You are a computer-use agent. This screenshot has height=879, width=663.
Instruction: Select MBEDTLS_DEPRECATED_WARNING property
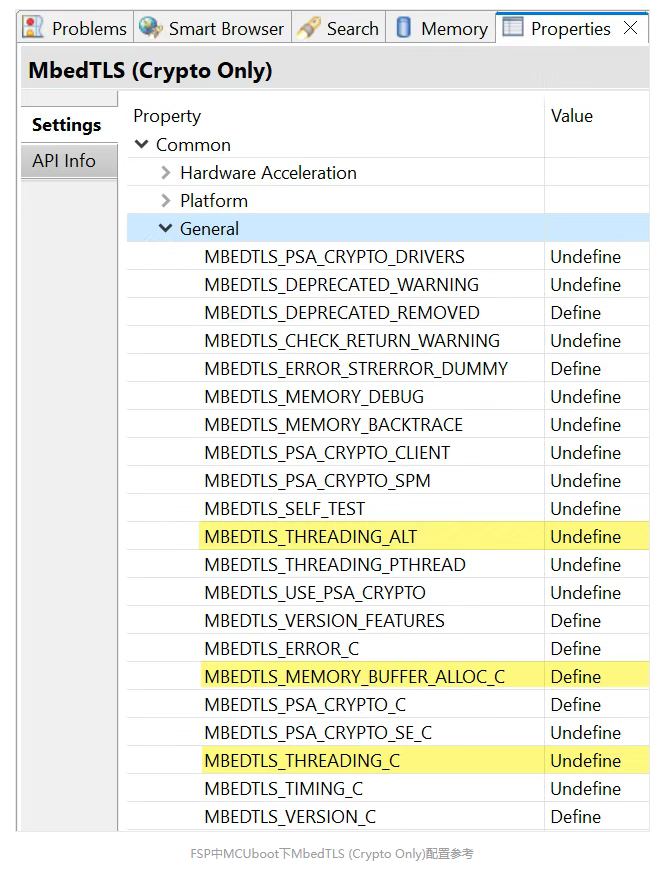tap(341, 285)
